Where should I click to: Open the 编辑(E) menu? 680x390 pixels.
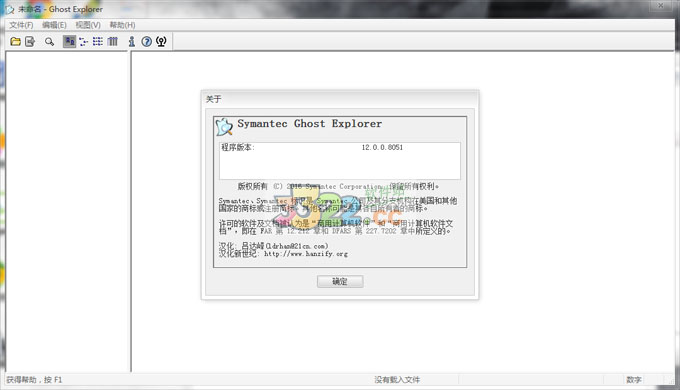(54, 25)
